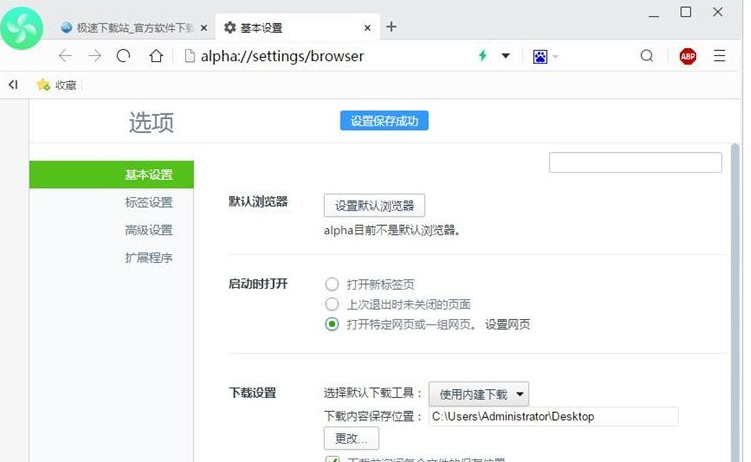Click the text alpha目前不是默认浏览器
751x462 pixels.
coord(392,231)
